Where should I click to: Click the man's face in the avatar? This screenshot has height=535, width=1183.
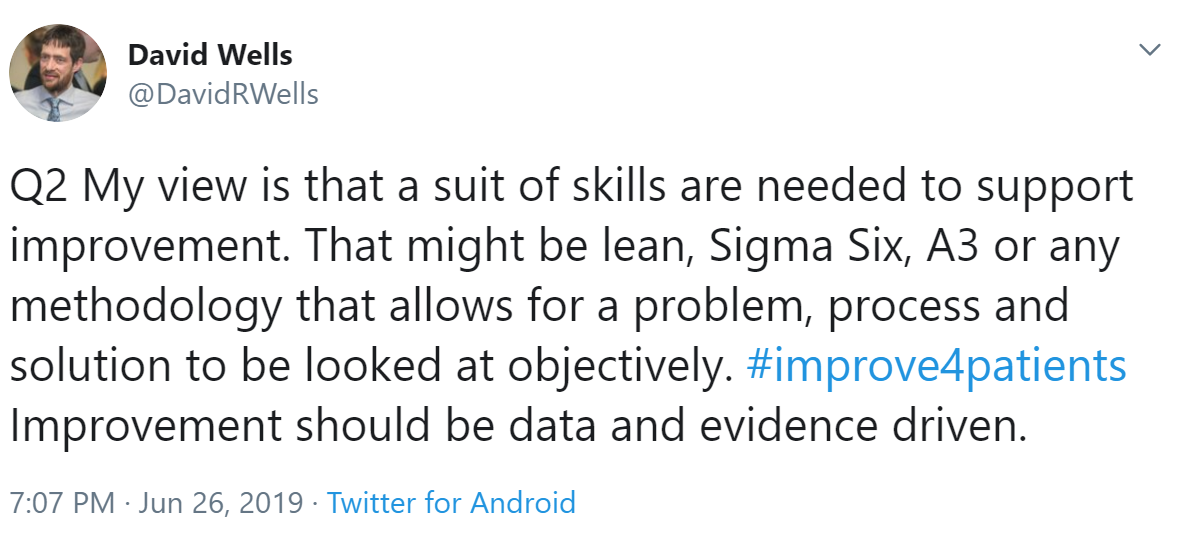point(57,66)
